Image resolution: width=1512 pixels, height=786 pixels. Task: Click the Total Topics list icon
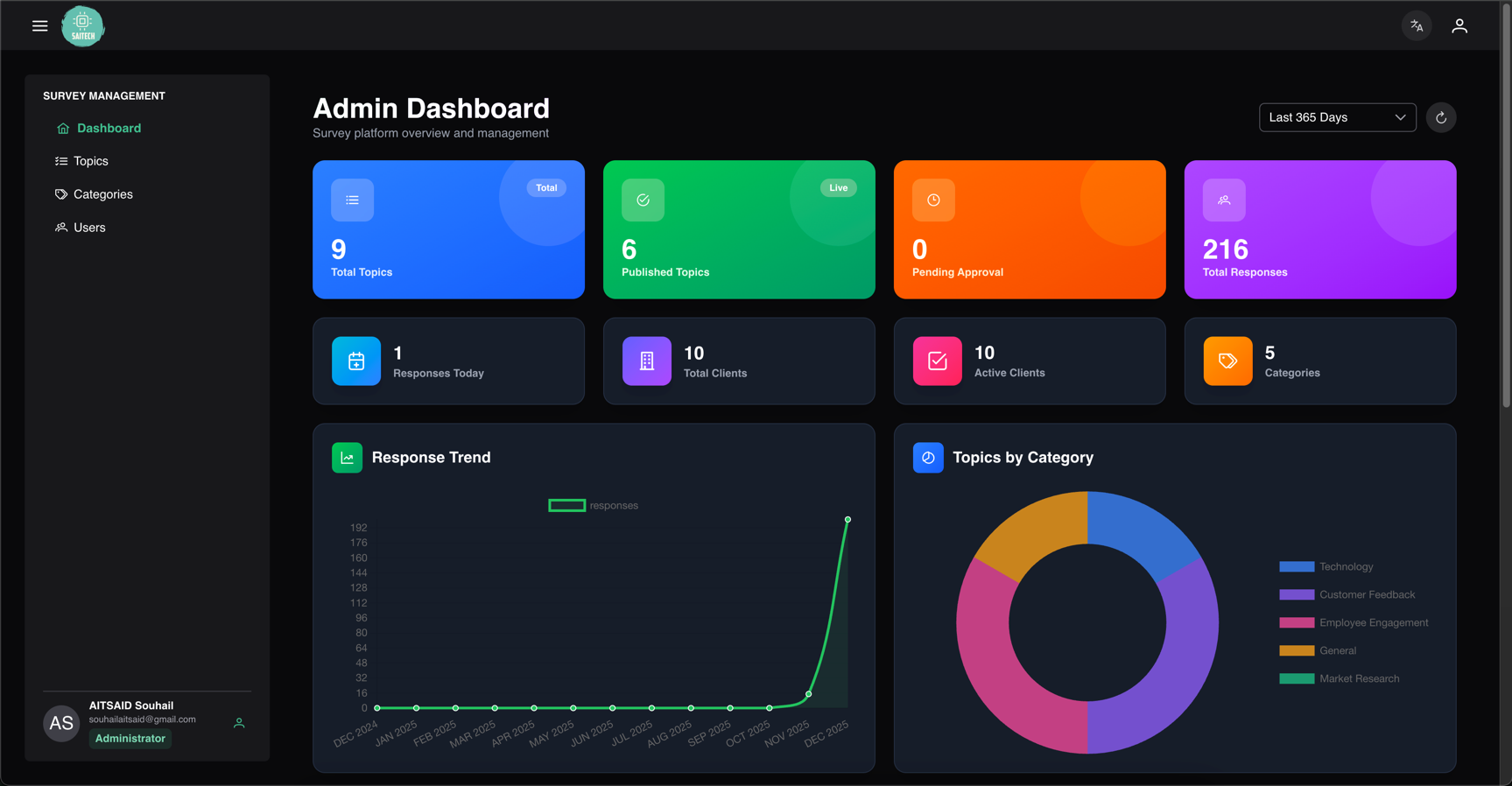[x=352, y=200]
